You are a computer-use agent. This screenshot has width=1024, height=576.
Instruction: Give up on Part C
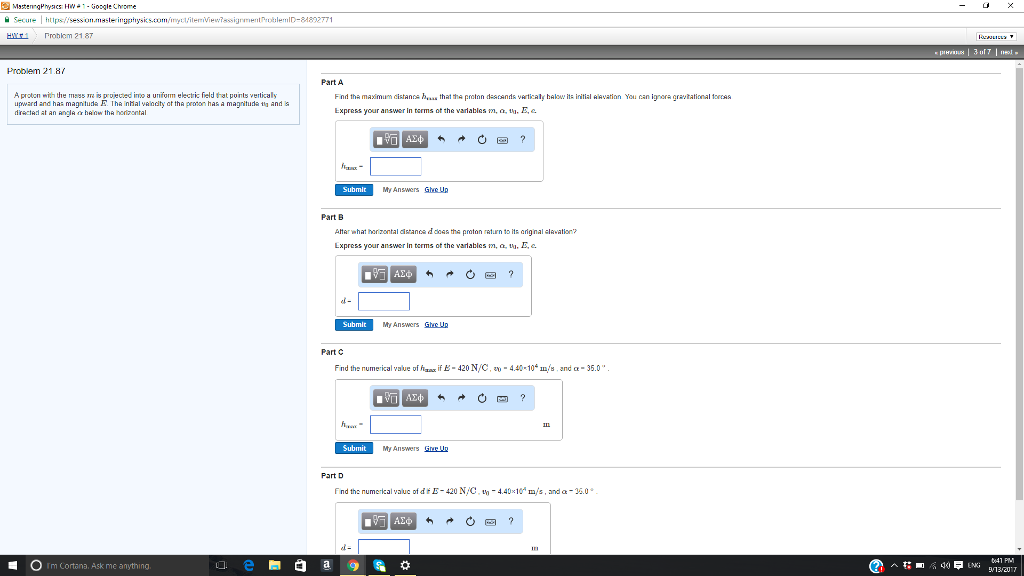tap(436, 449)
